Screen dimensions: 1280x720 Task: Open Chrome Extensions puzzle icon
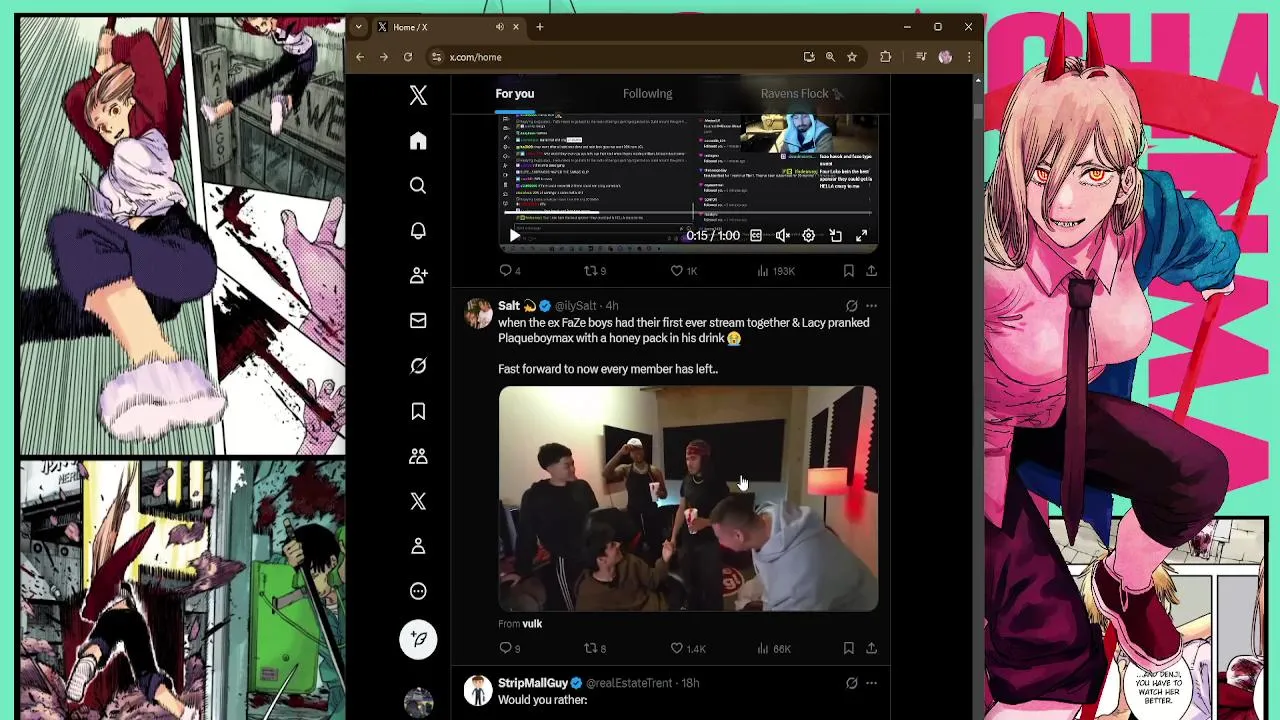tap(885, 57)
